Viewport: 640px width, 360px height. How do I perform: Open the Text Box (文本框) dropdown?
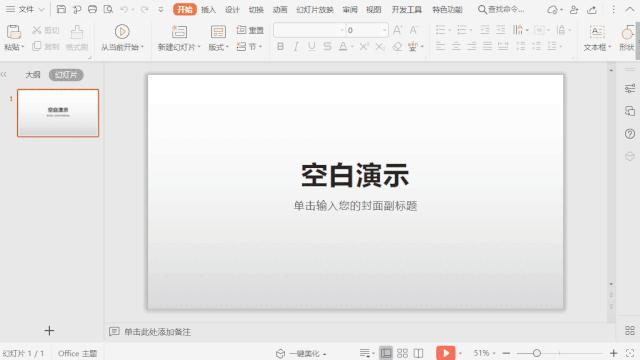click(x=597, y=47)
